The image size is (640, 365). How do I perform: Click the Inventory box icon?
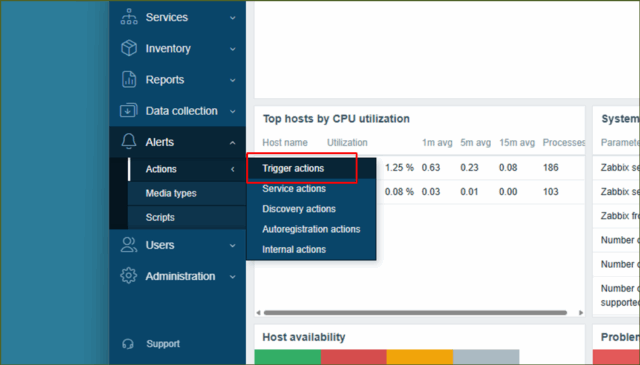coord(129,48)
